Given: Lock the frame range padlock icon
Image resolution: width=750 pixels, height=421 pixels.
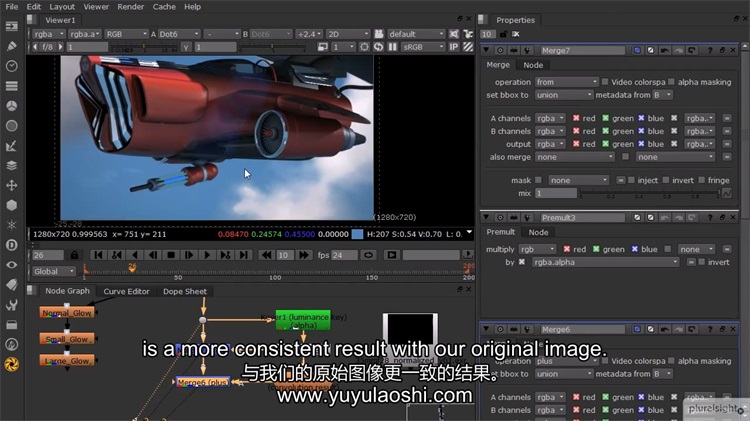Looking at the screenshot, I should pyautogui.click(x=74, y=255).
